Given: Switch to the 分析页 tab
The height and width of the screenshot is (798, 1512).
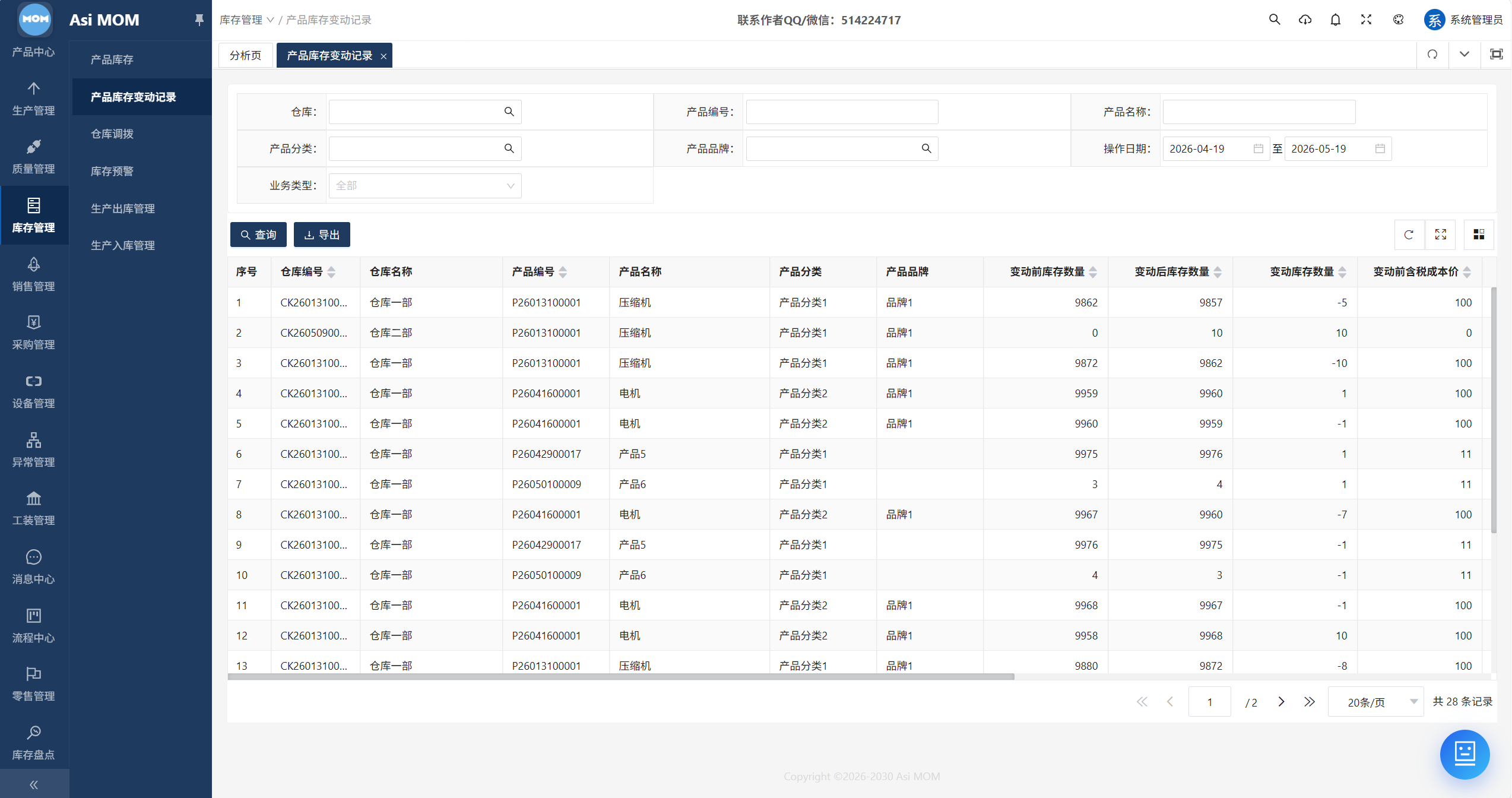Looking at the screenshot, I should tap(246, 55).
